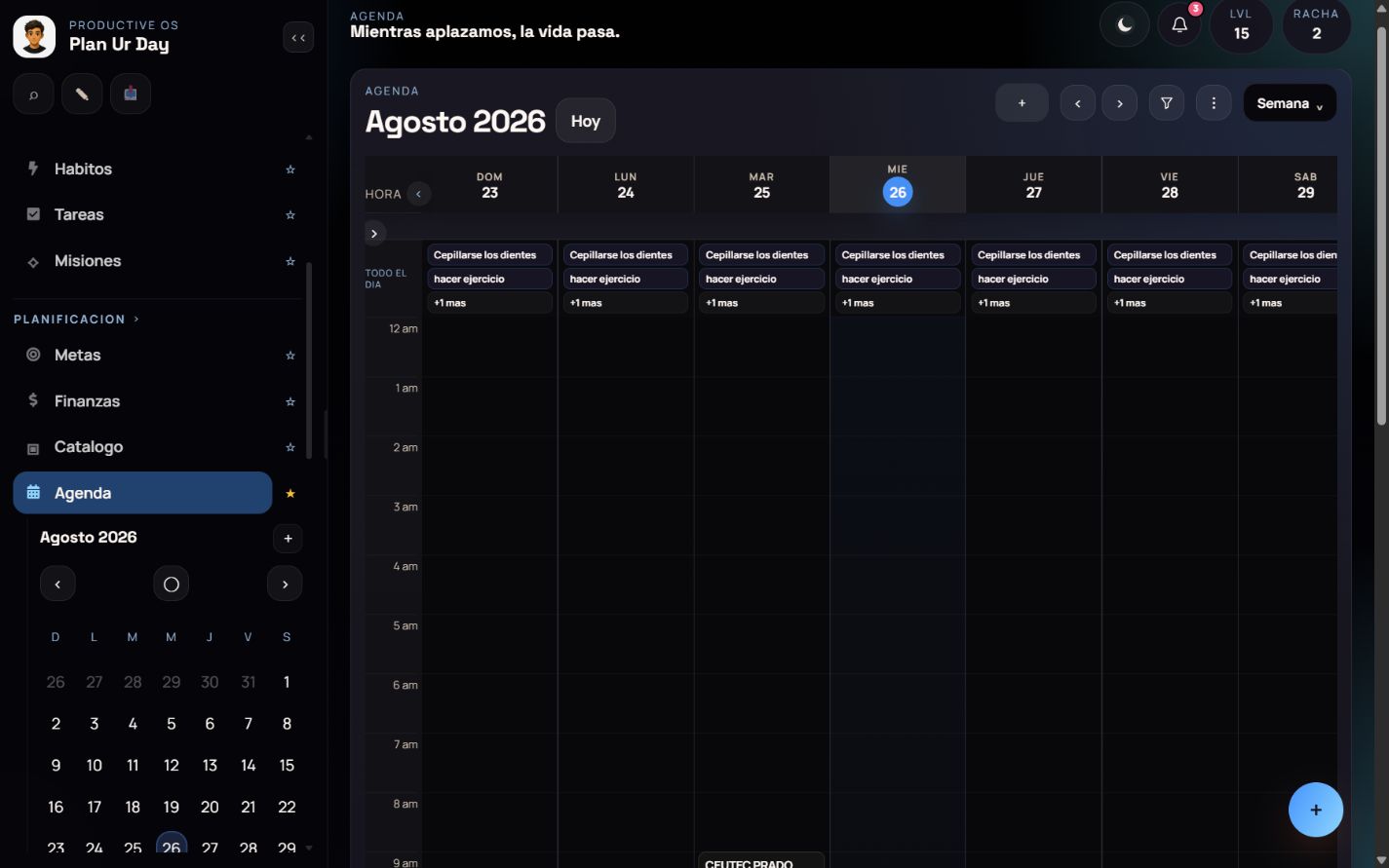1389x868 pixels.
Task: Toggle favorite star for Catalogo
Action: (x=289, y=447)
